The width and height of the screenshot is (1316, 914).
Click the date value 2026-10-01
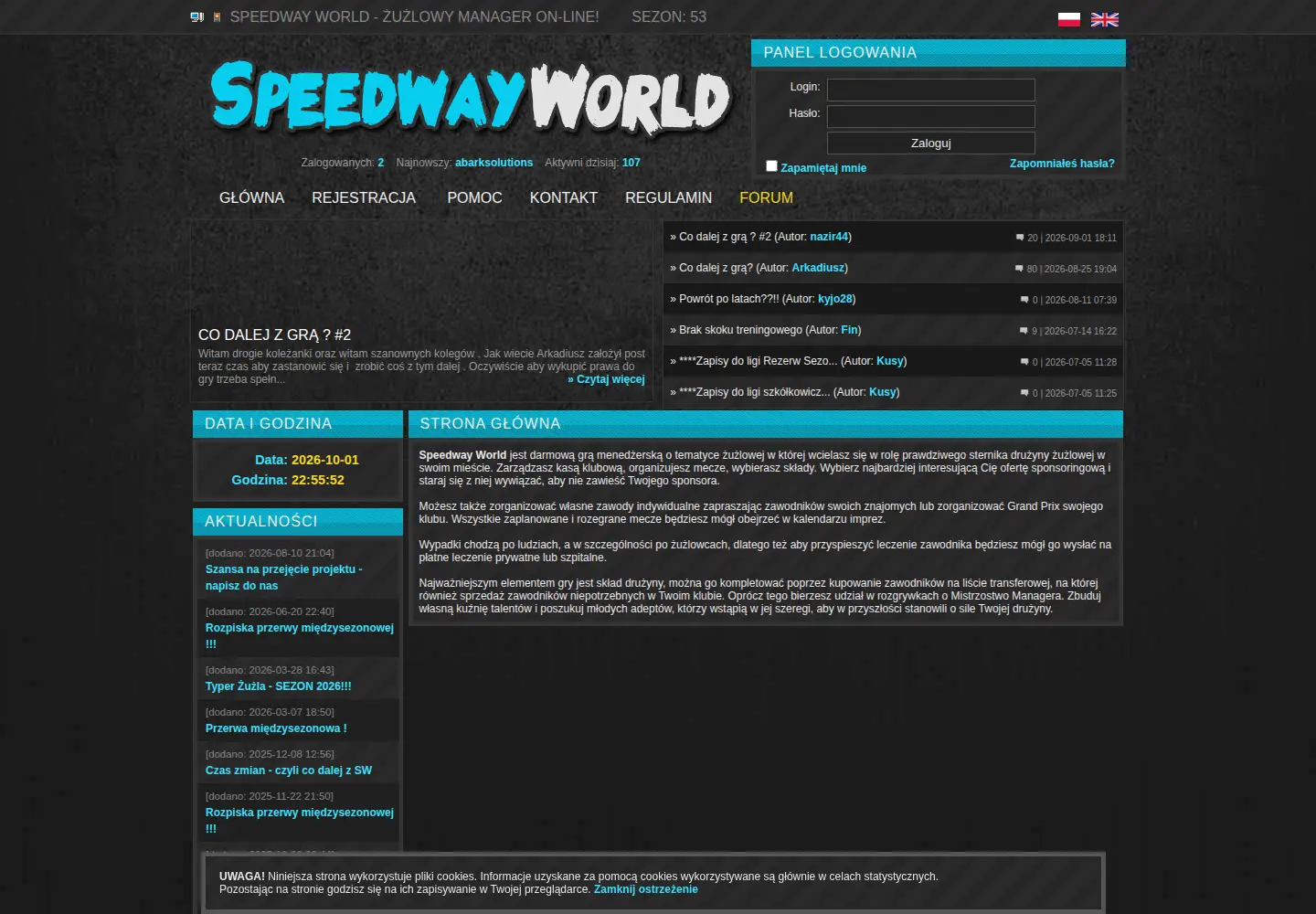pyautogui.click(x=324, y=460)
